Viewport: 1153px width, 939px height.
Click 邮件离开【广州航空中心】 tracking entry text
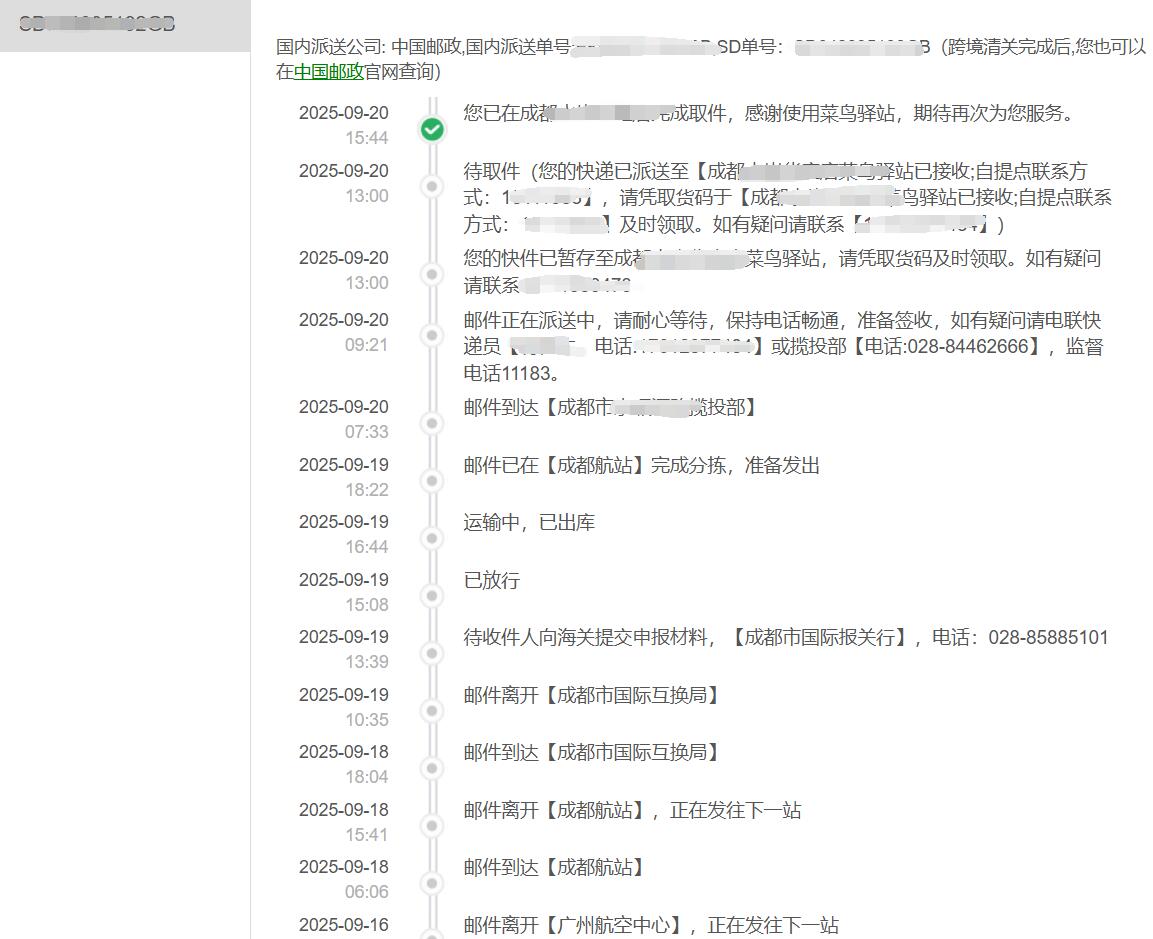650,925
